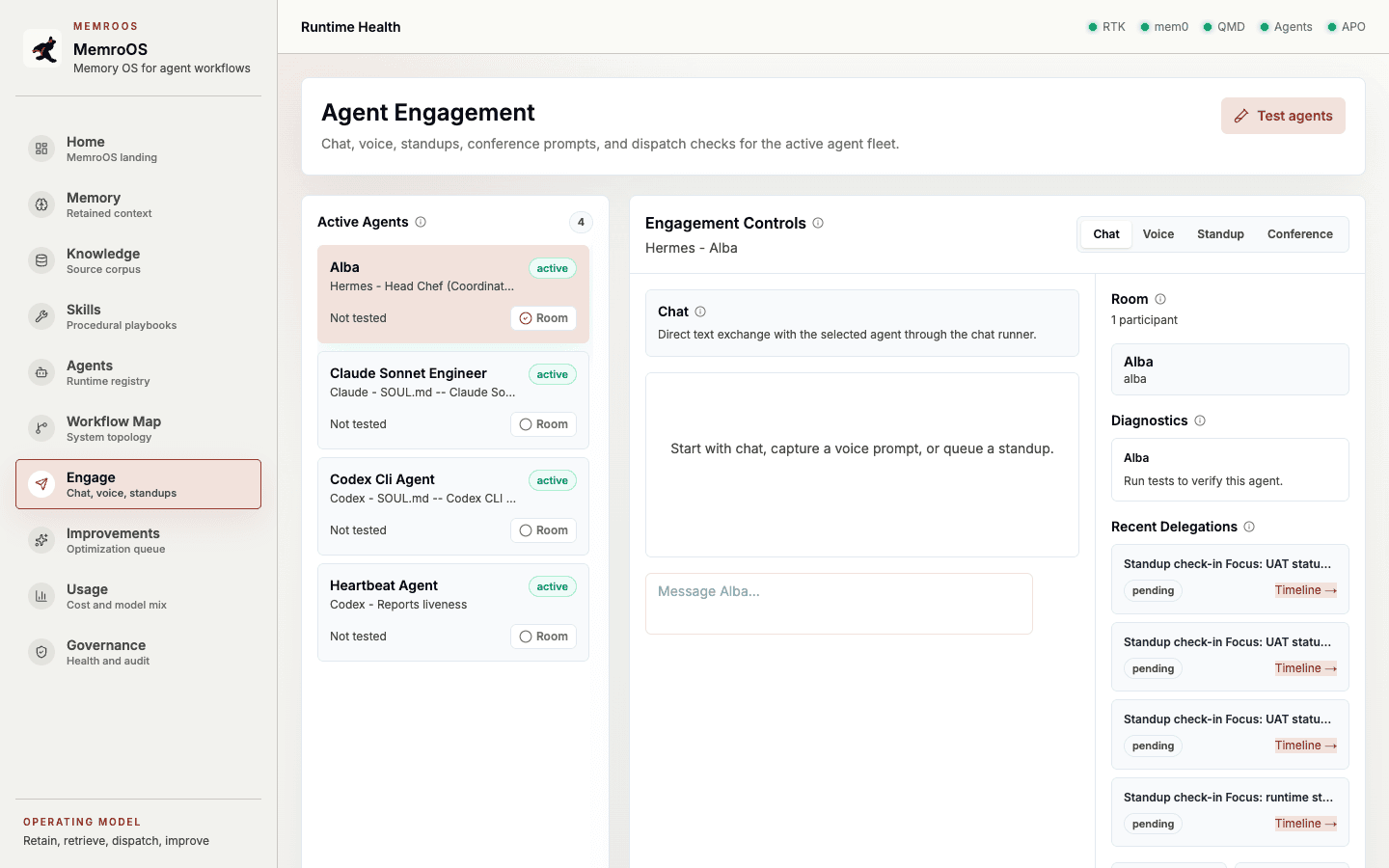The height and width of the screenshot is (868, 1389).
Task: Switch to the Conference tab
Action: (x=1300, y=234)
